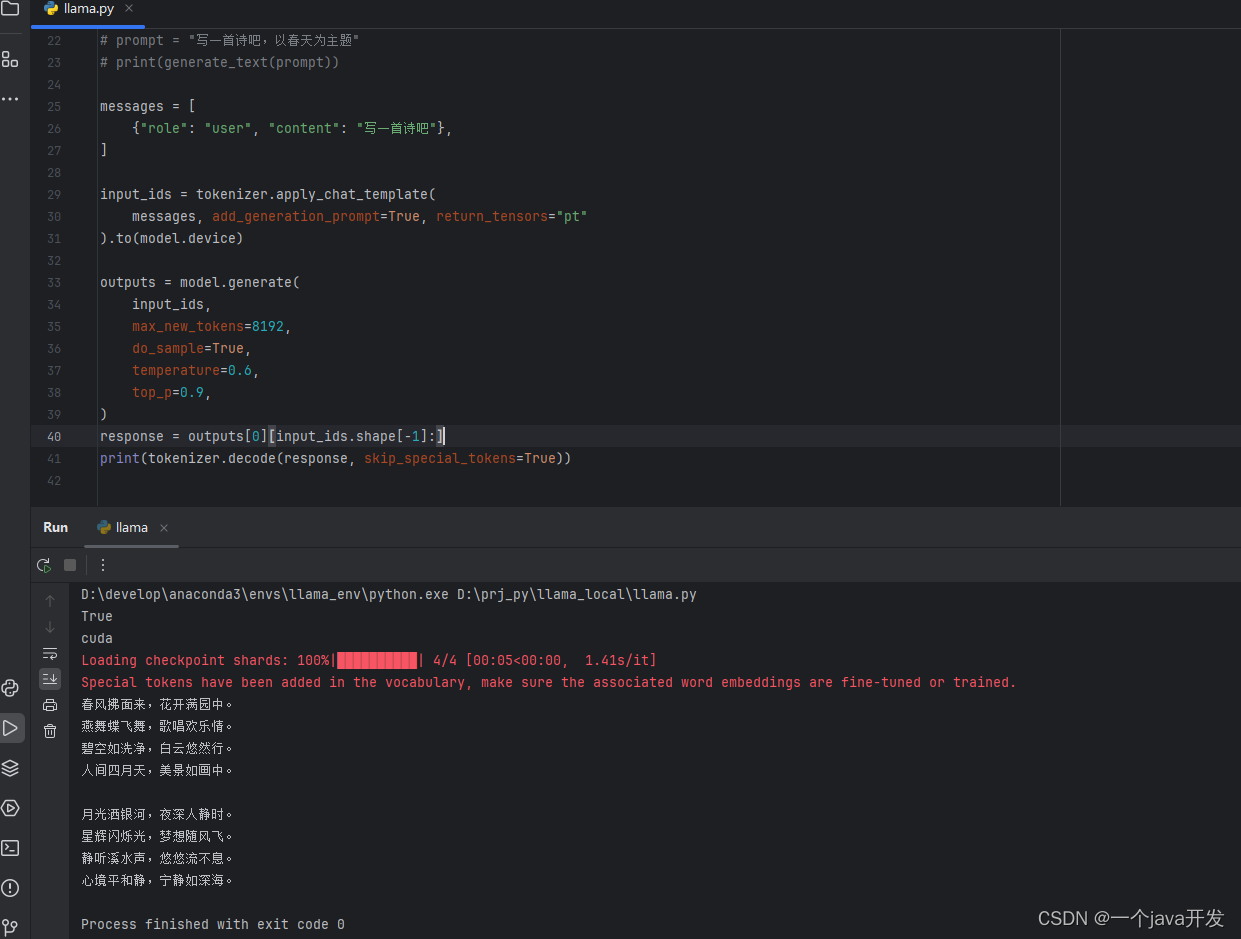Image resolution: width=1241 pixels, height=939 pixels.
Task: Rerun the llama script
Action: click(44, 565)
